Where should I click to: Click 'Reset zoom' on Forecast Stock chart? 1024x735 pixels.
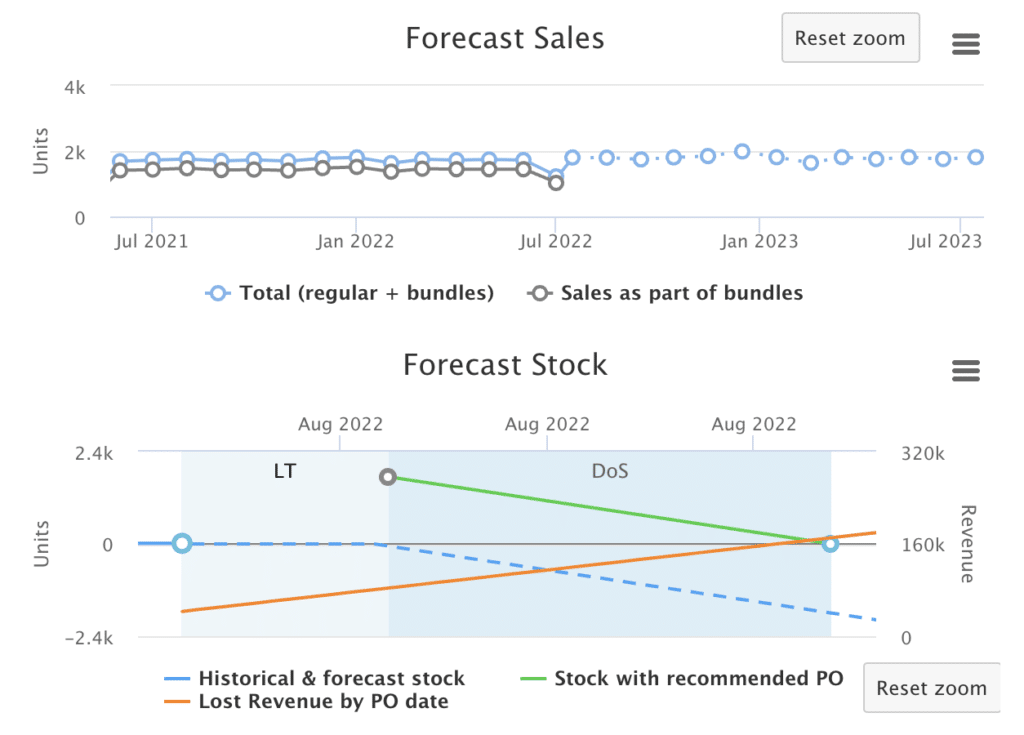[931, 688]
